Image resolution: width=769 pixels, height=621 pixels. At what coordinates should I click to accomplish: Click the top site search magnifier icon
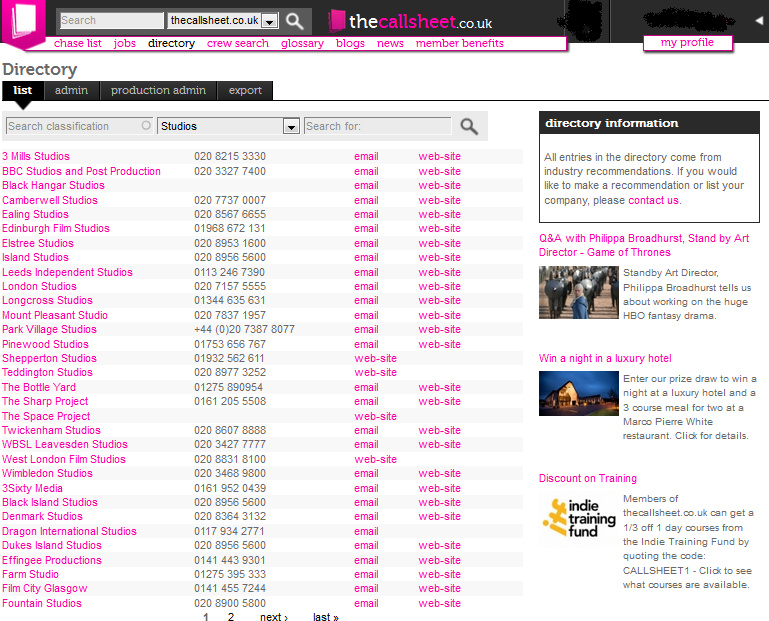tap(294, 21)
